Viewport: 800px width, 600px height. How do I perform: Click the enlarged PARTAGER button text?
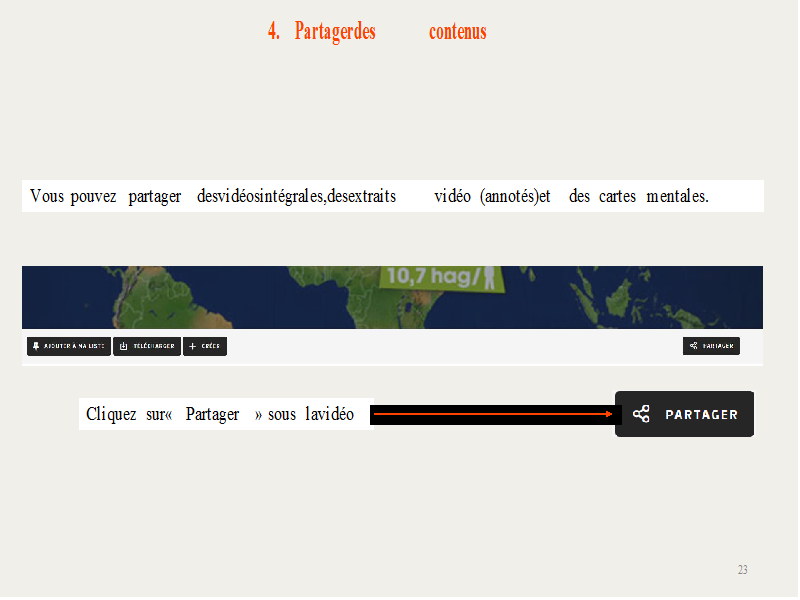(701, 414)
